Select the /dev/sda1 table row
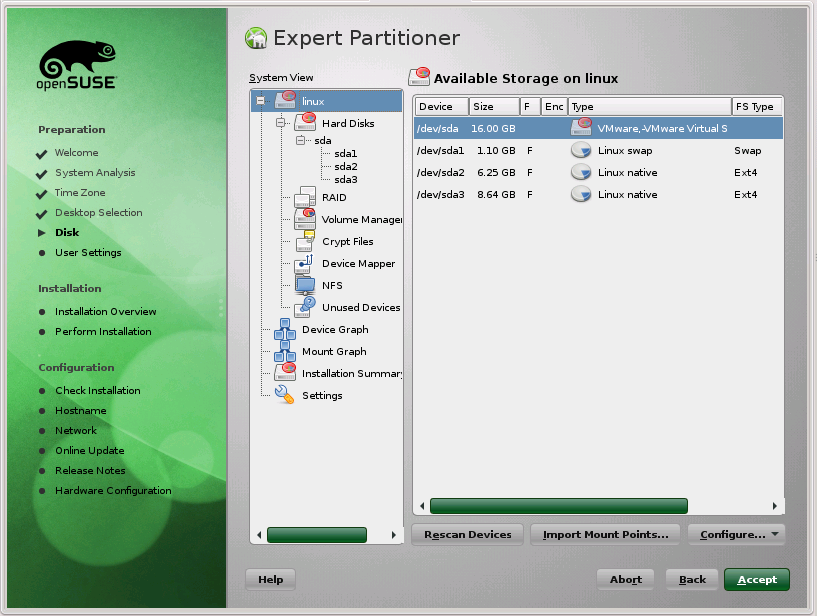The image size is (817, 616). tap(598, 150)
